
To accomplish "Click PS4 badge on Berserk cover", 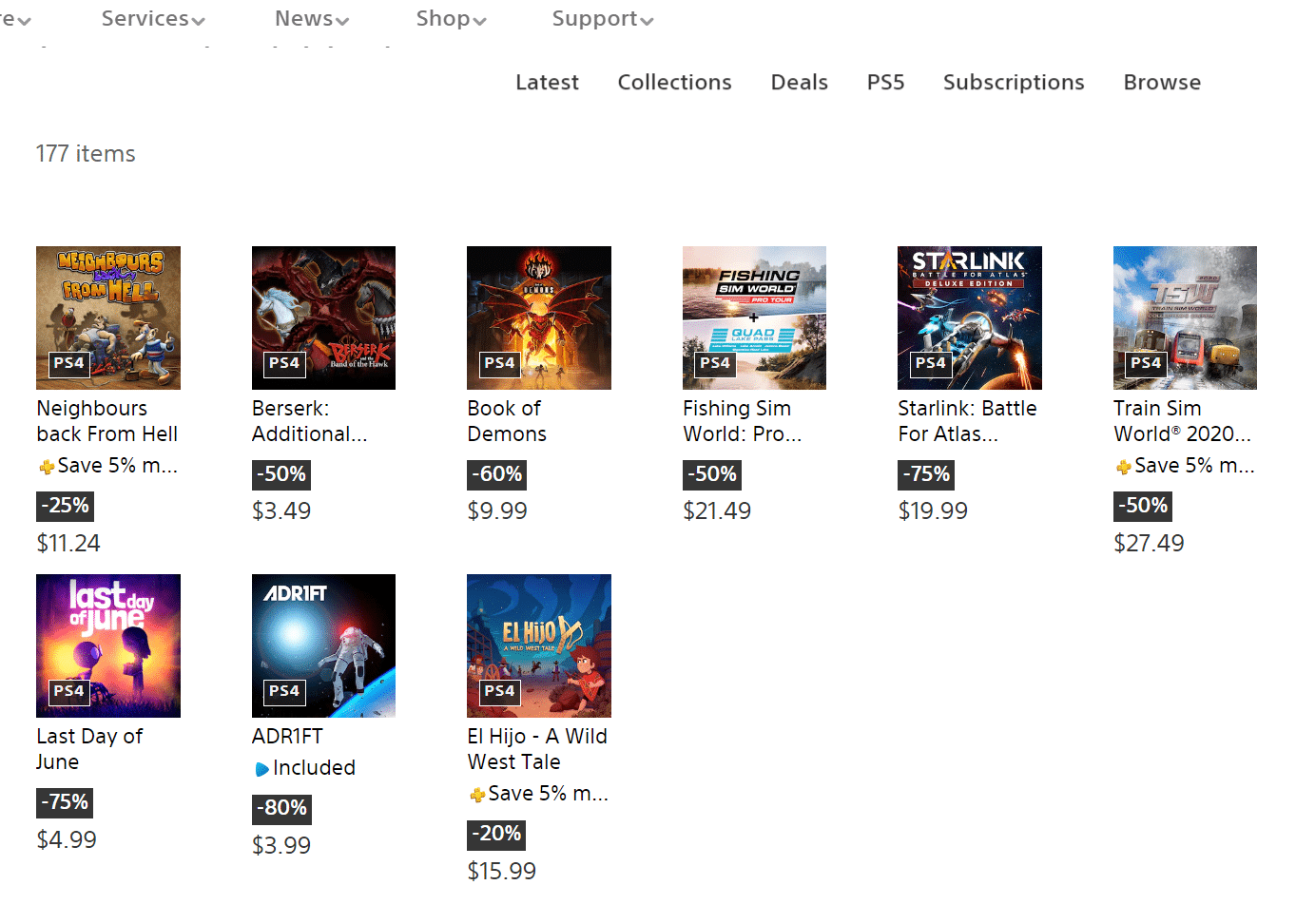I will [x=284, y=364].
